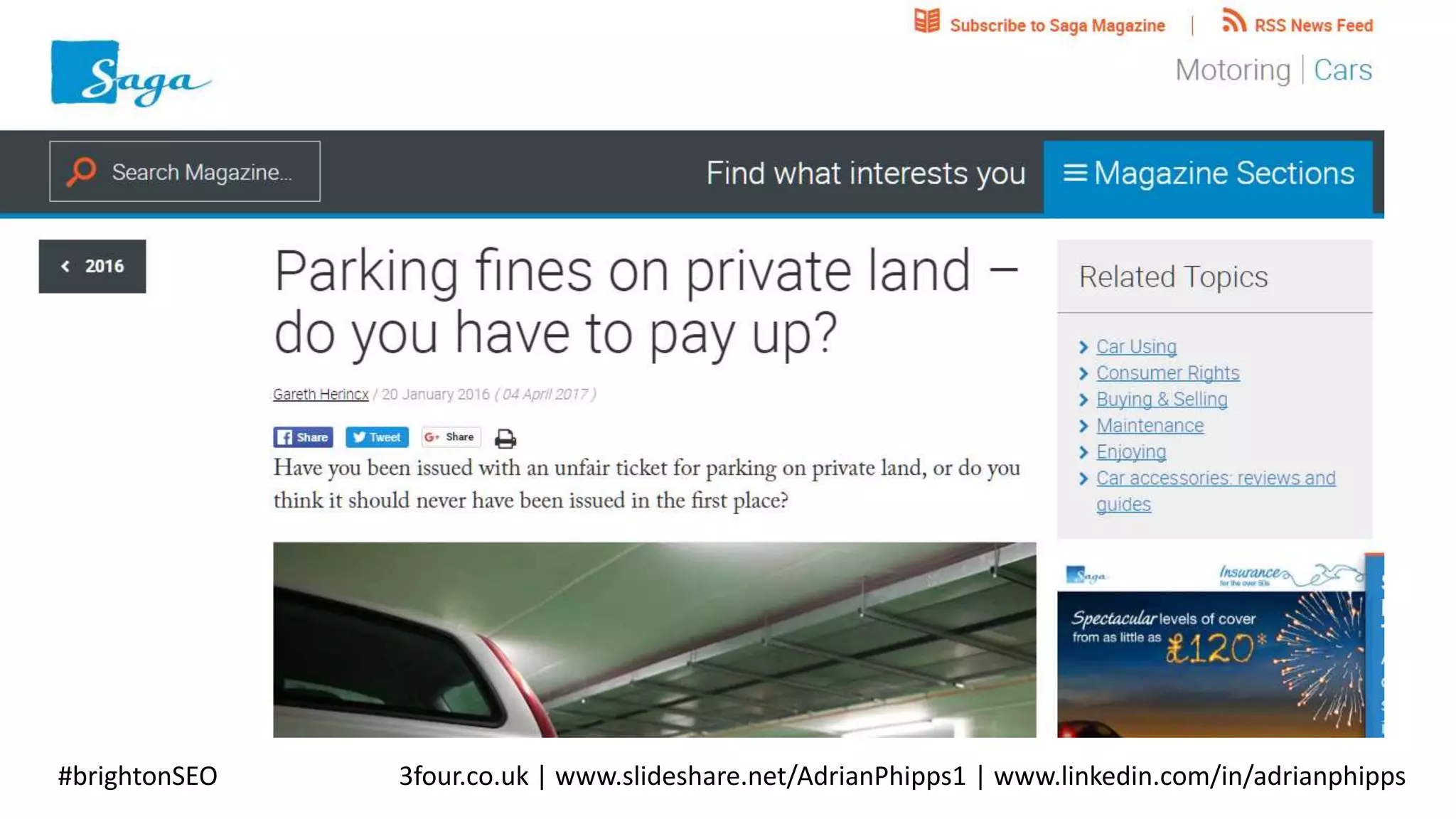This screenshot has height=819, width=1456.
Task: Open the Cars section
Action: point(1342,70)
